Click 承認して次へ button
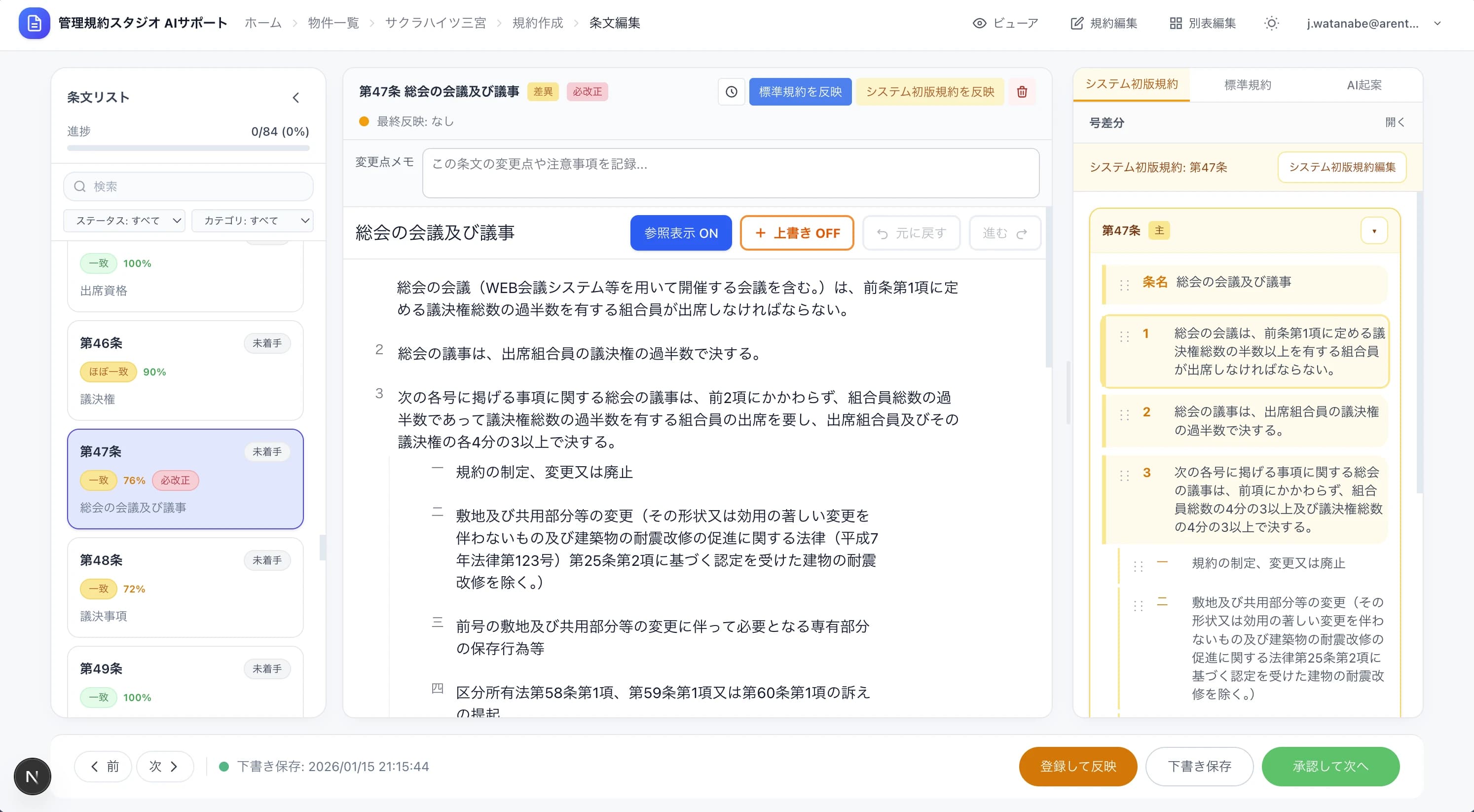The image size is (1474, 812). pyautogui.click(x=1330, y=766)
